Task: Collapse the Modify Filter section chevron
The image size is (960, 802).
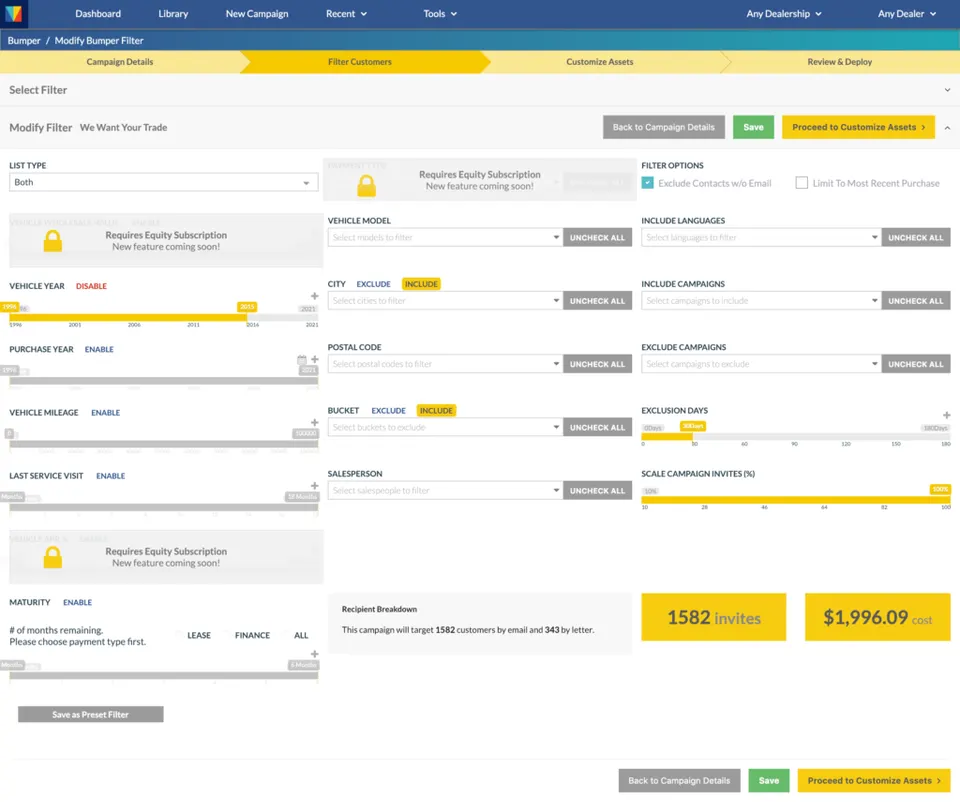Action: click(947, 128)
